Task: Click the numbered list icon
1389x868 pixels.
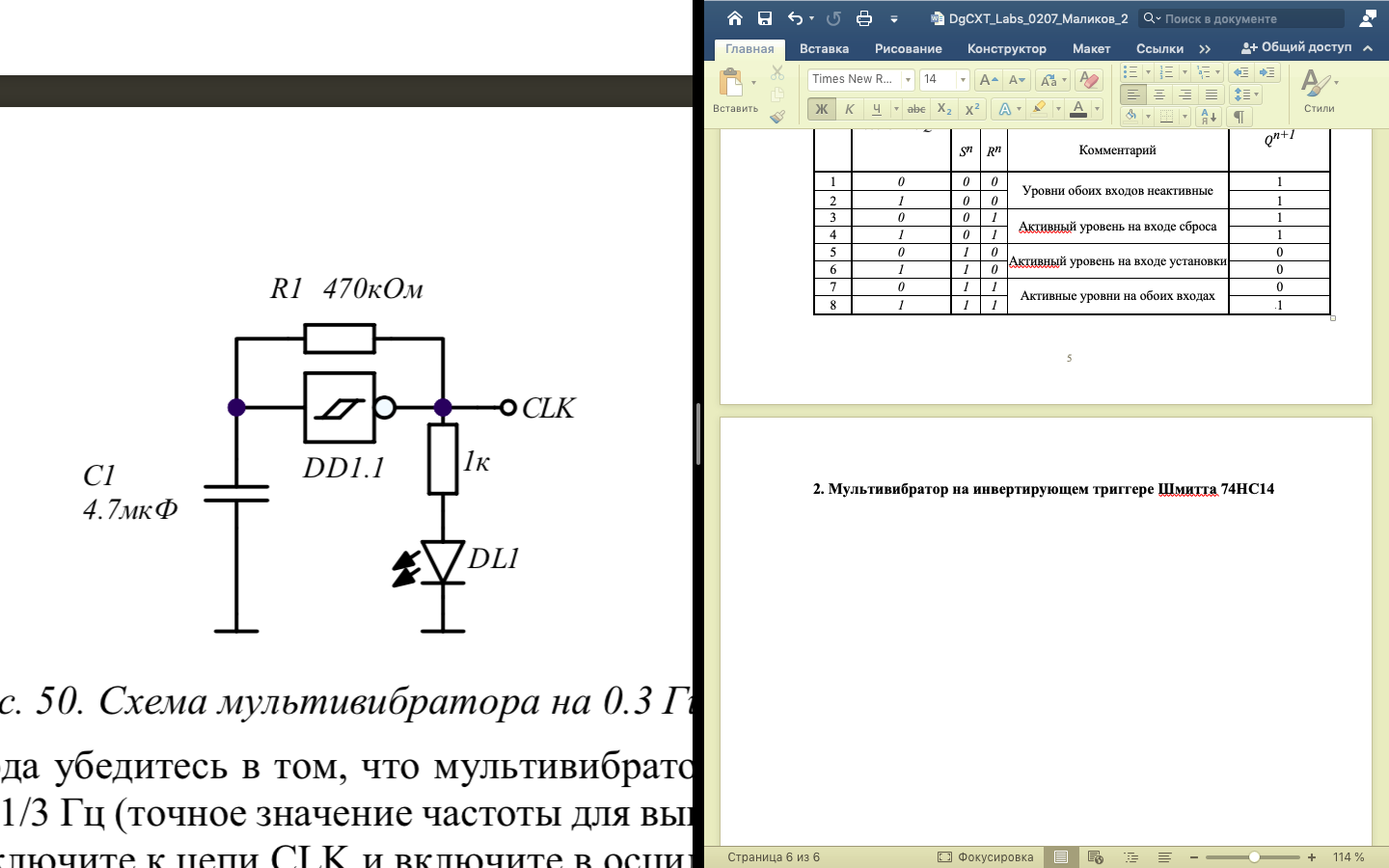Action: 1166,72
